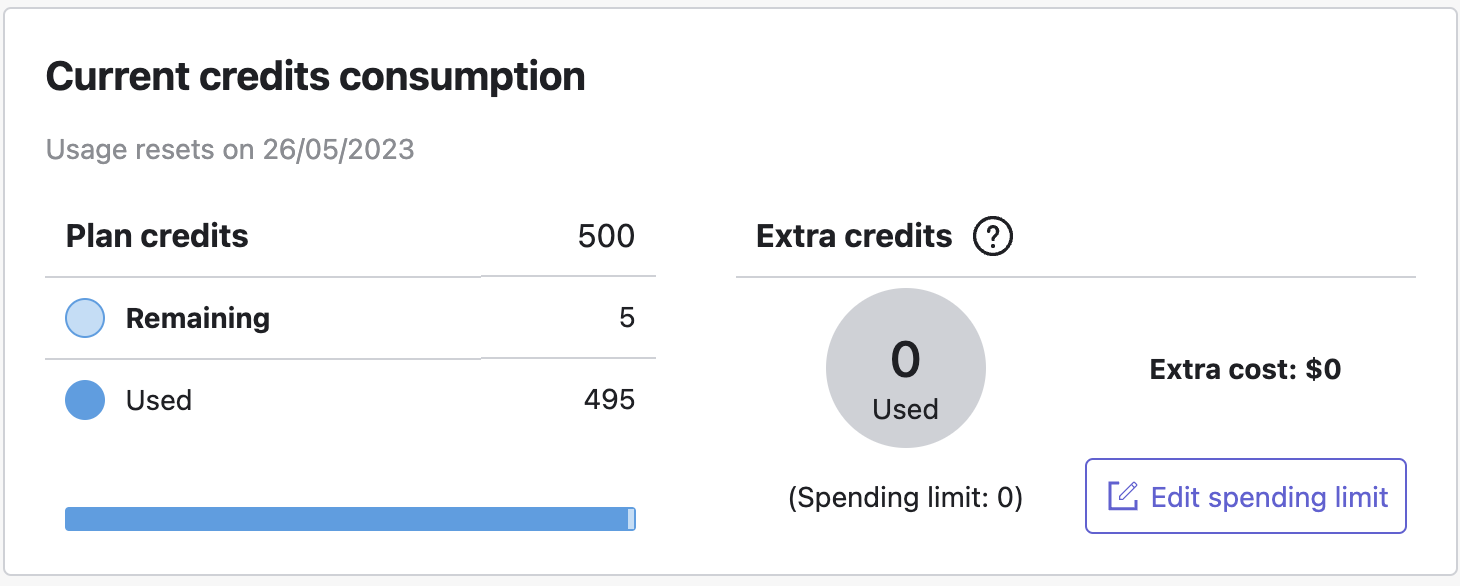Click the Edit spending limit button
Screen dimensions: 1460x586
pos(1245,496)
